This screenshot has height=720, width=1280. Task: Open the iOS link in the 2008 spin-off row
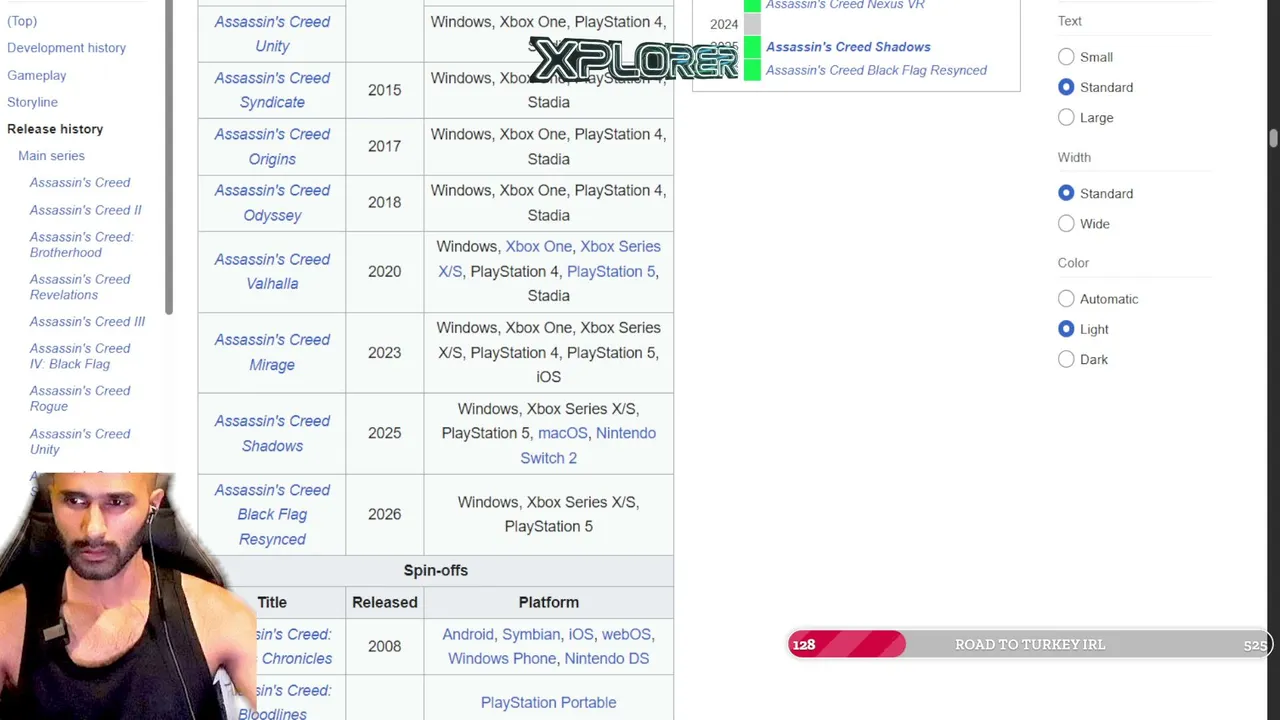tap(581, 634)
